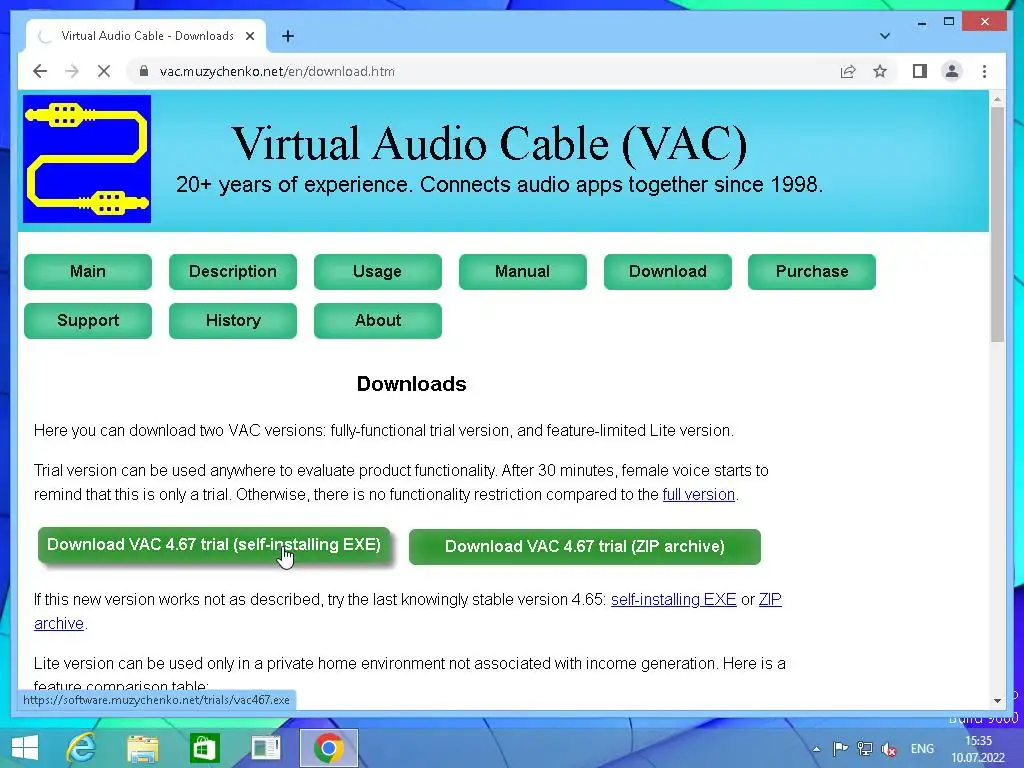Go to the Download page button
Image resolution: width=1024 pixels, height=768 pixels.
667,272
